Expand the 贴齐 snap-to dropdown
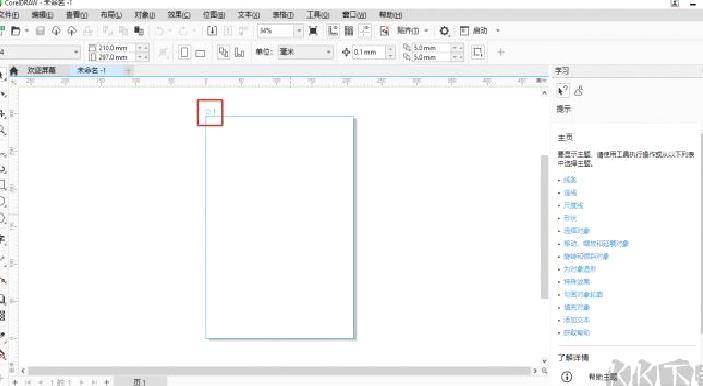703x386 pixels. pyautogui.click(x=412, y=30)
